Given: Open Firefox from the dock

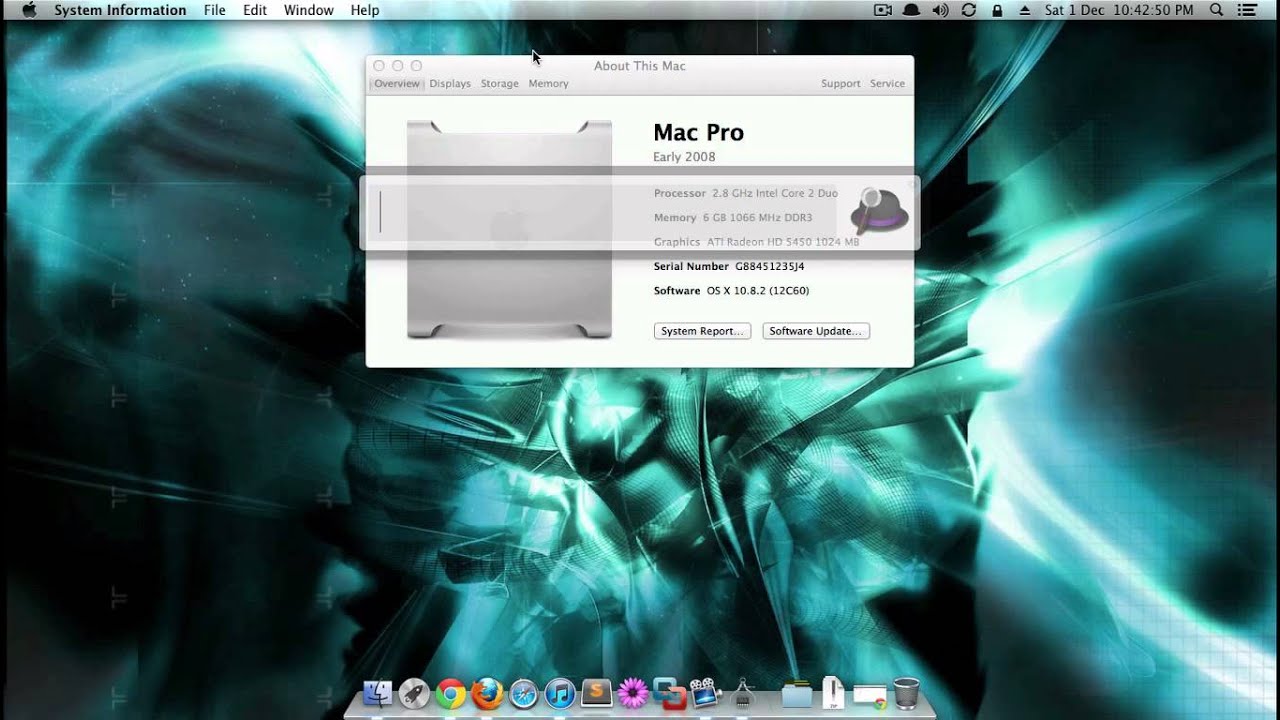Looking at the screenshot, I should [x=487, y=693].
